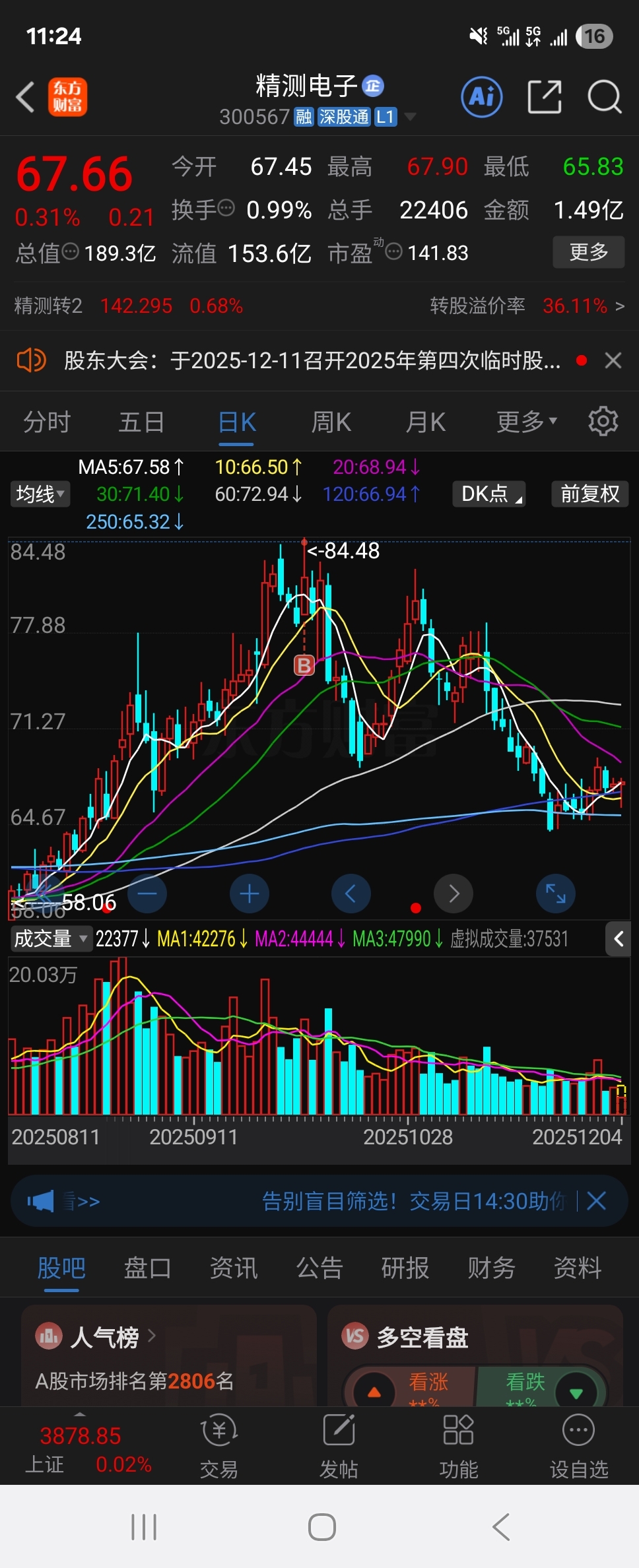The height and width of the screenshot is (1568, 639).
Task: Tap the Android recent apps button
Action: click(x=144, y=1526)
